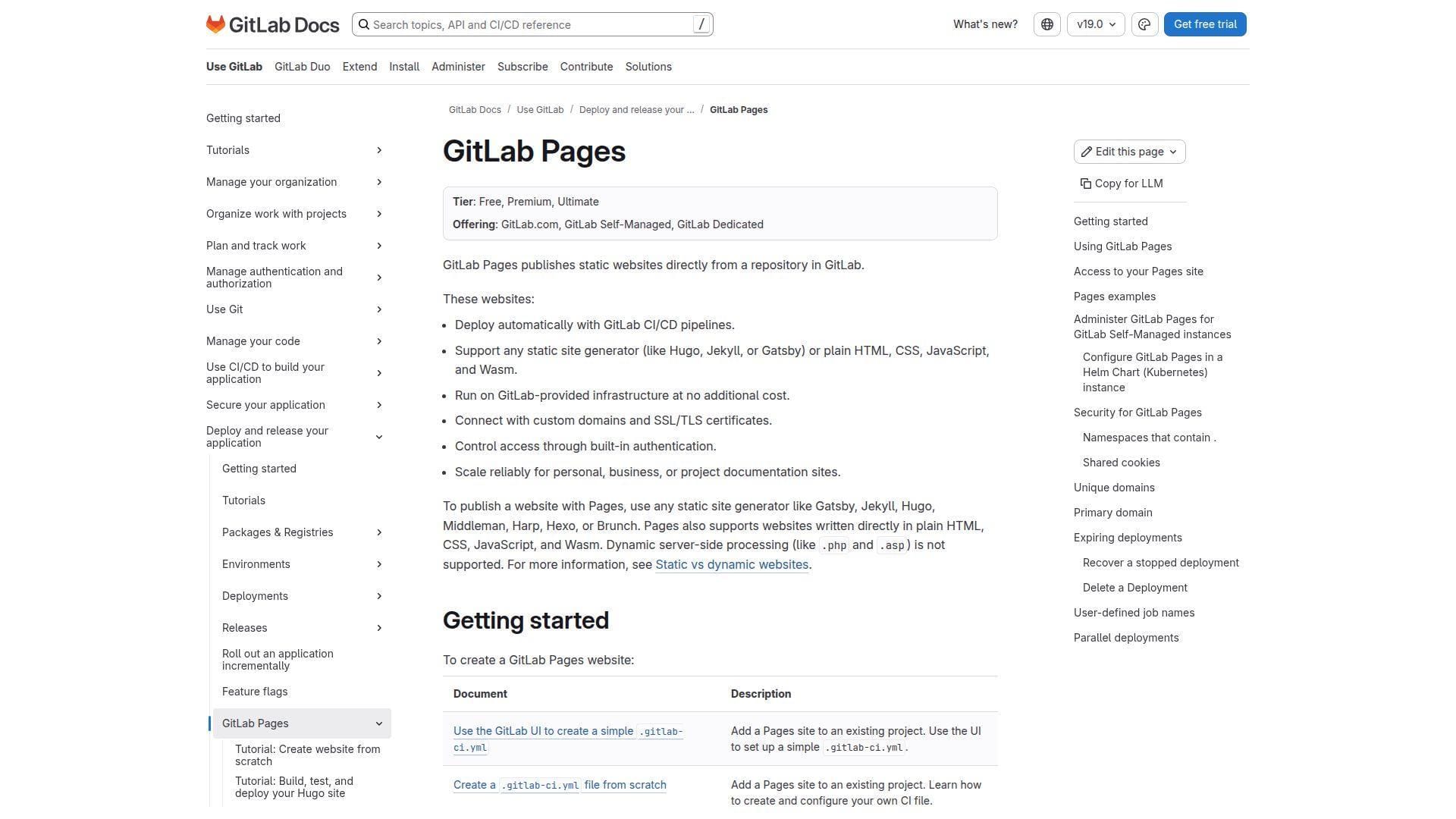Switch to the GitLab Duo section
Screen dimensions: 1456x819
[x=302, y=67]
